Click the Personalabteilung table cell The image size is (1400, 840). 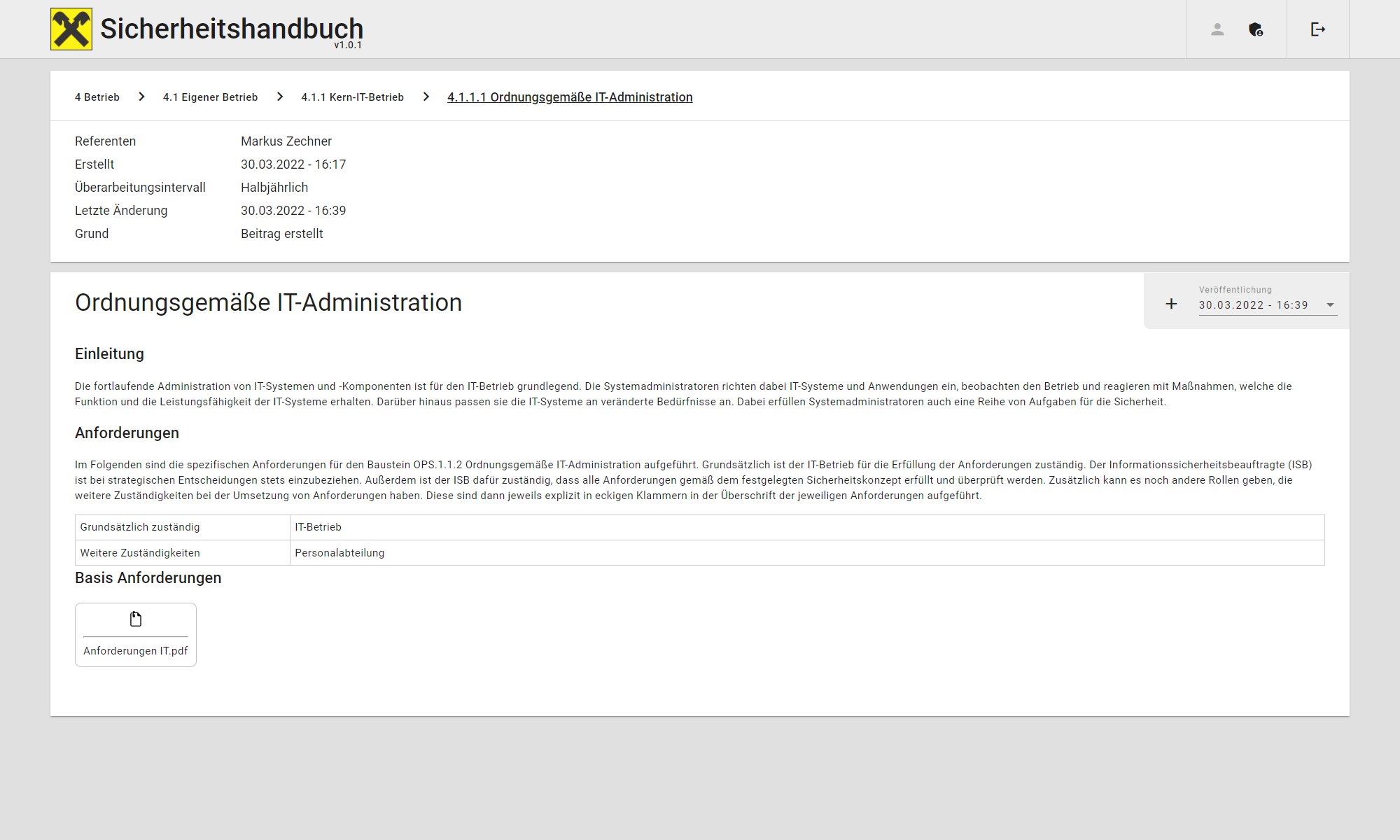339,553
